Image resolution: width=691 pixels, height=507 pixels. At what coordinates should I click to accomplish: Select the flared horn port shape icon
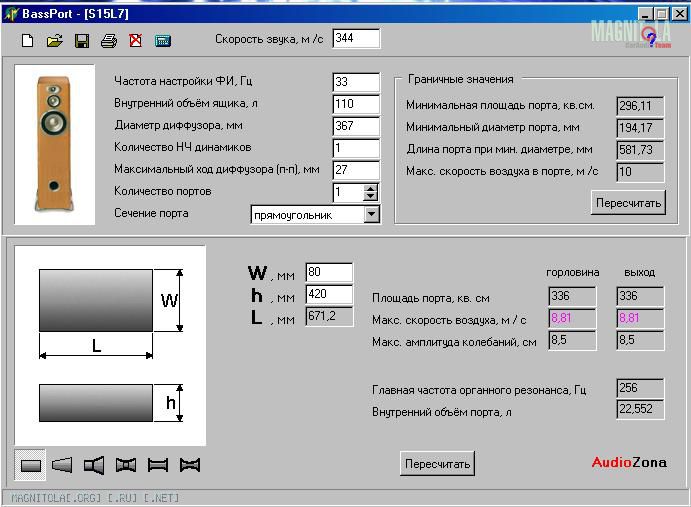point(94,465)
